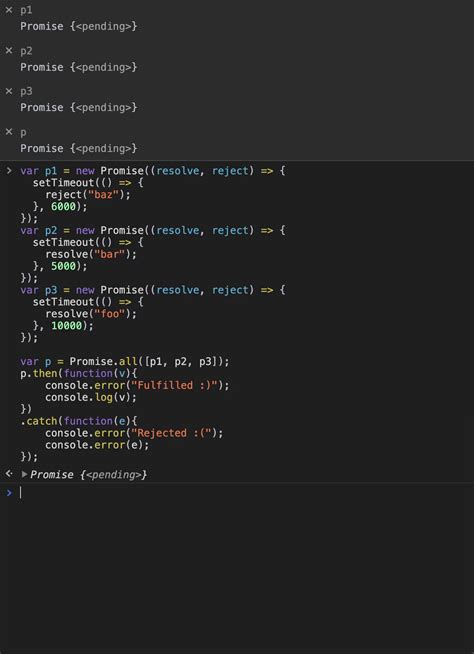
Task: Remove the live expression named p
Action: [9, 132]
